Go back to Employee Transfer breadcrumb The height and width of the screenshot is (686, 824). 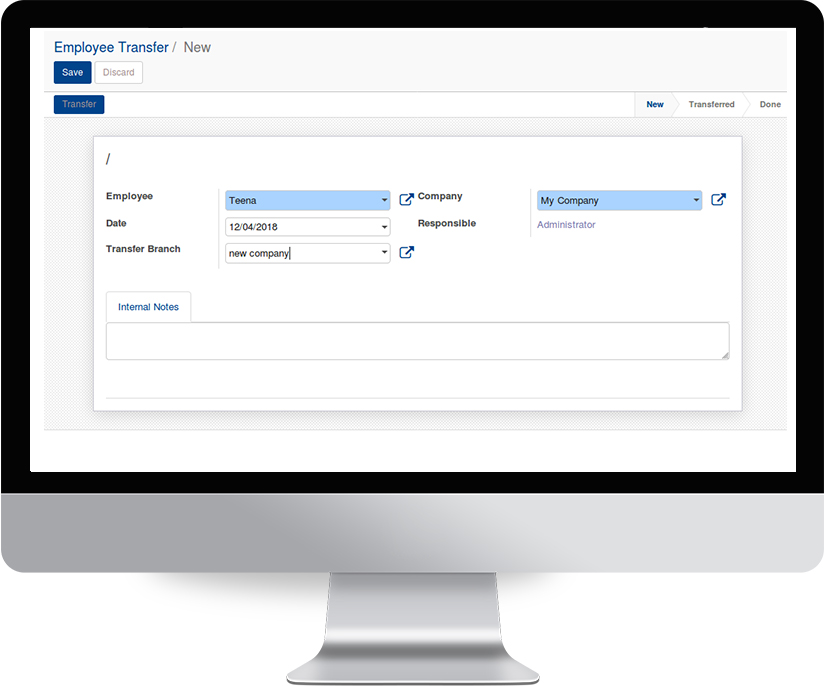pos(111,47)
